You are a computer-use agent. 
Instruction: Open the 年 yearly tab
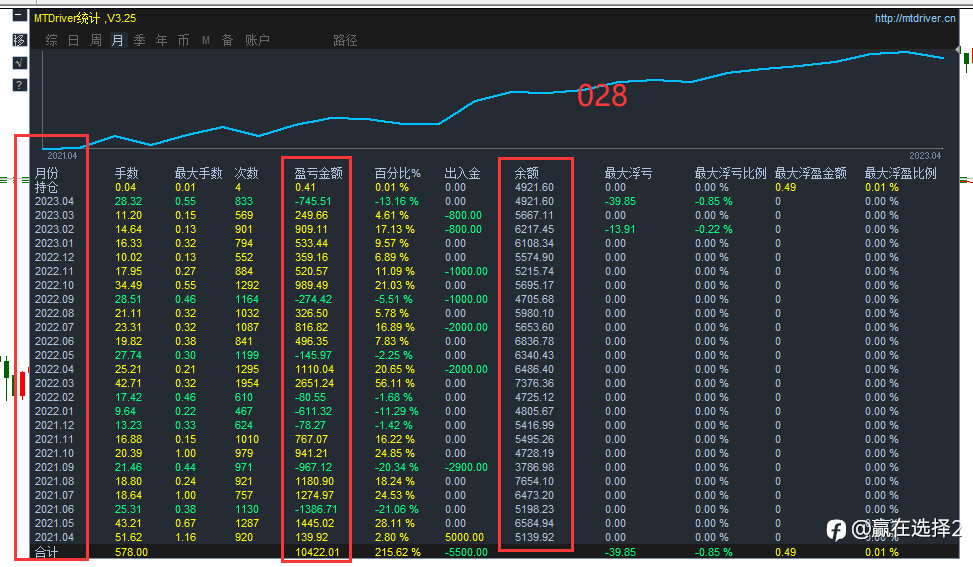162,40
